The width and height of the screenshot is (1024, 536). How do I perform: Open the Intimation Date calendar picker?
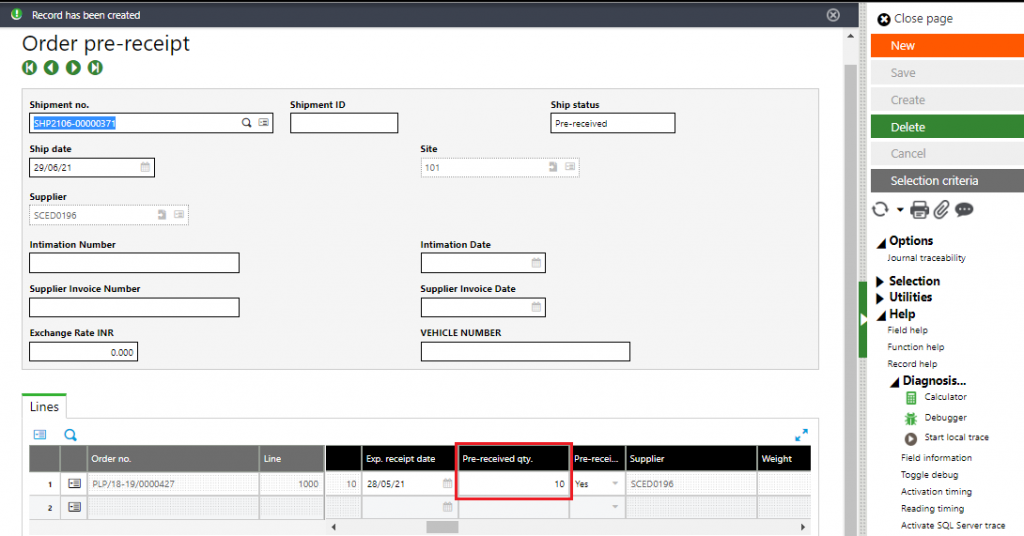click(x=536, y=262)
